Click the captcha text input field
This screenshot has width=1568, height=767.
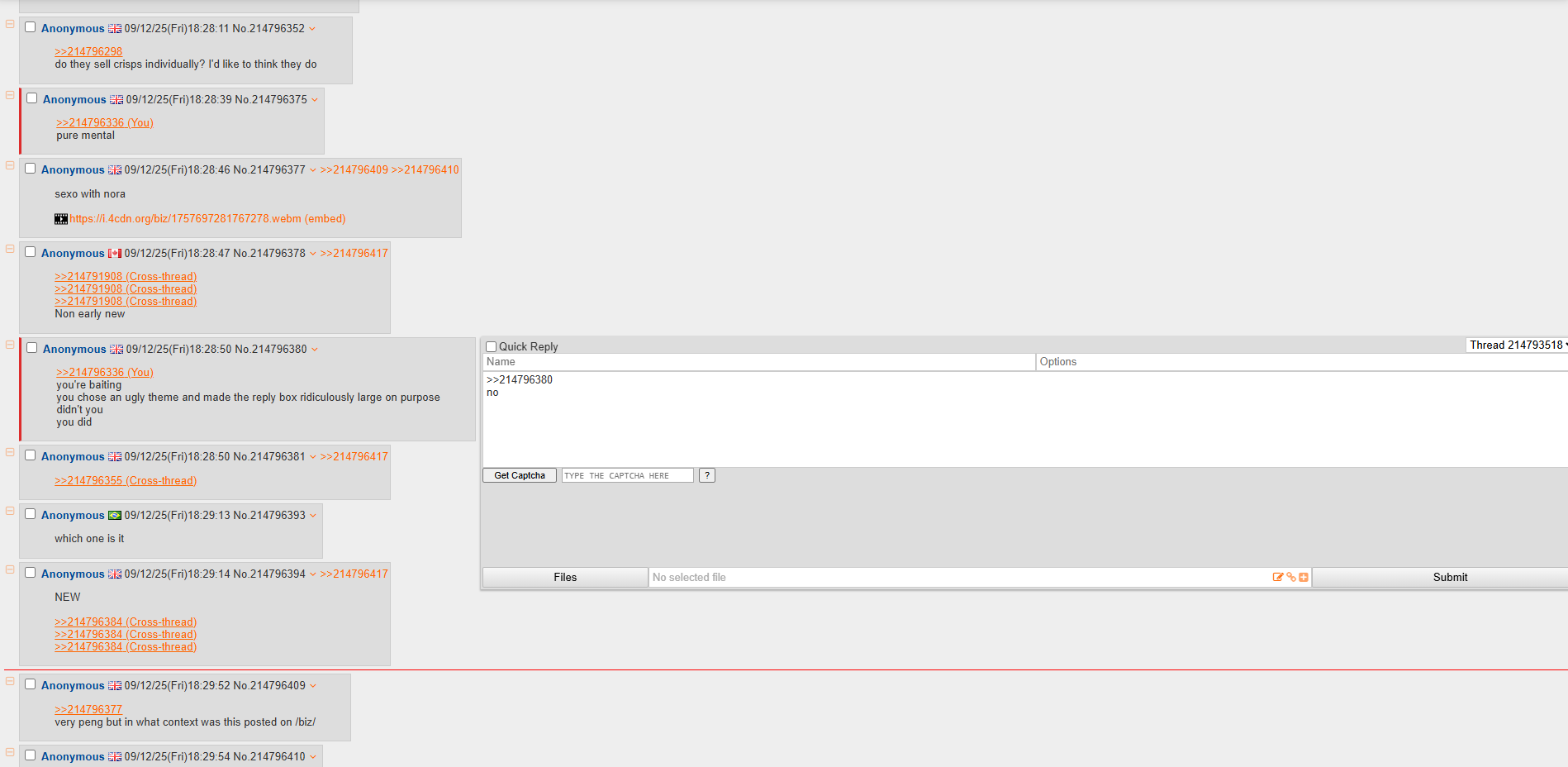tap(628, 475)
